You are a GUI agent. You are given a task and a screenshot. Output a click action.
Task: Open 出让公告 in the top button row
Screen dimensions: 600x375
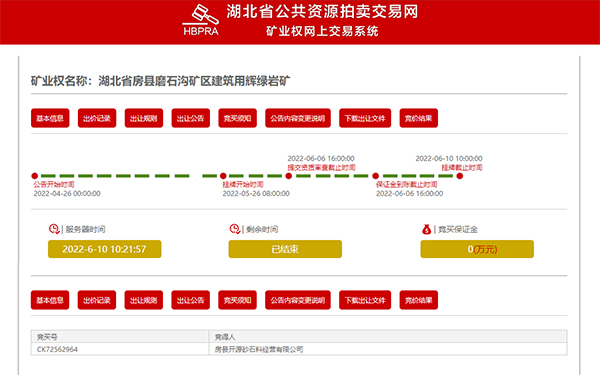pos(191,118)
